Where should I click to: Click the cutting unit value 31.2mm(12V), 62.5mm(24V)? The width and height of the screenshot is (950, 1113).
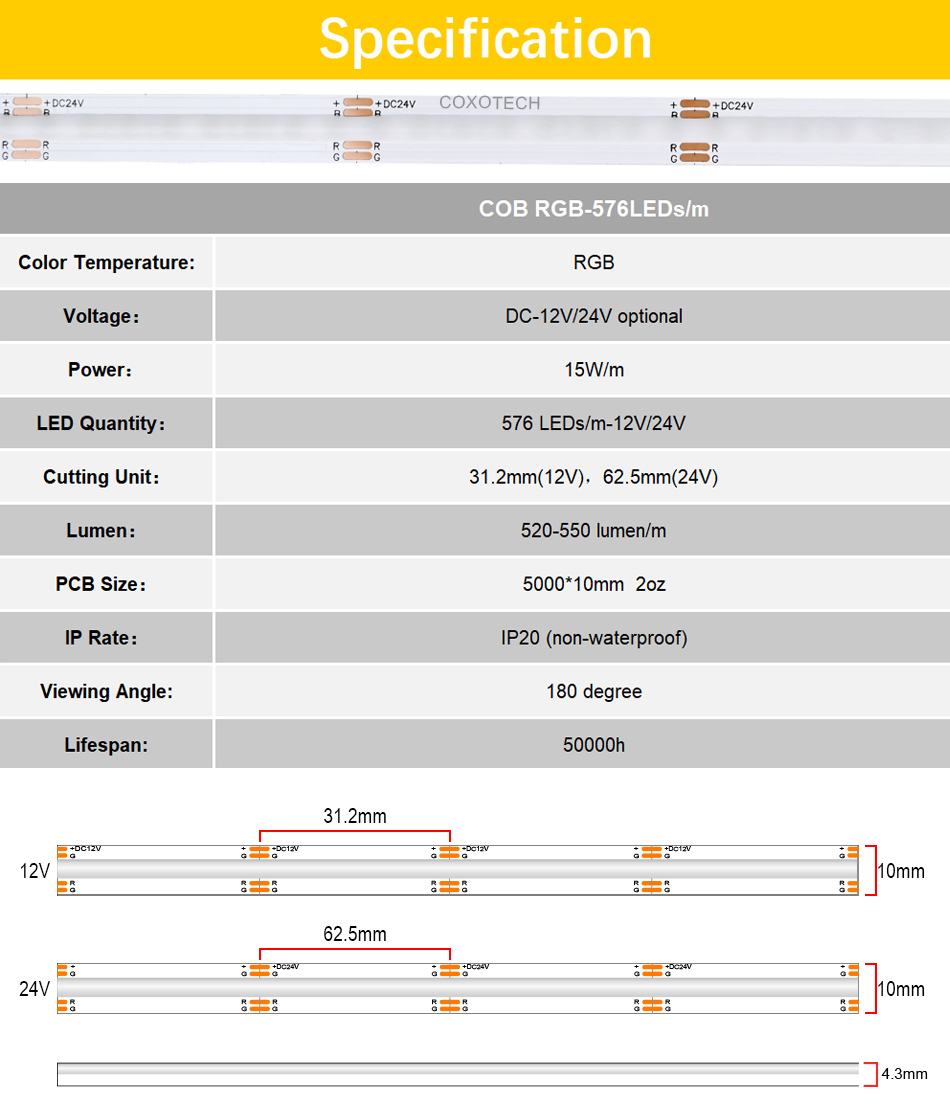pos(593,477)
